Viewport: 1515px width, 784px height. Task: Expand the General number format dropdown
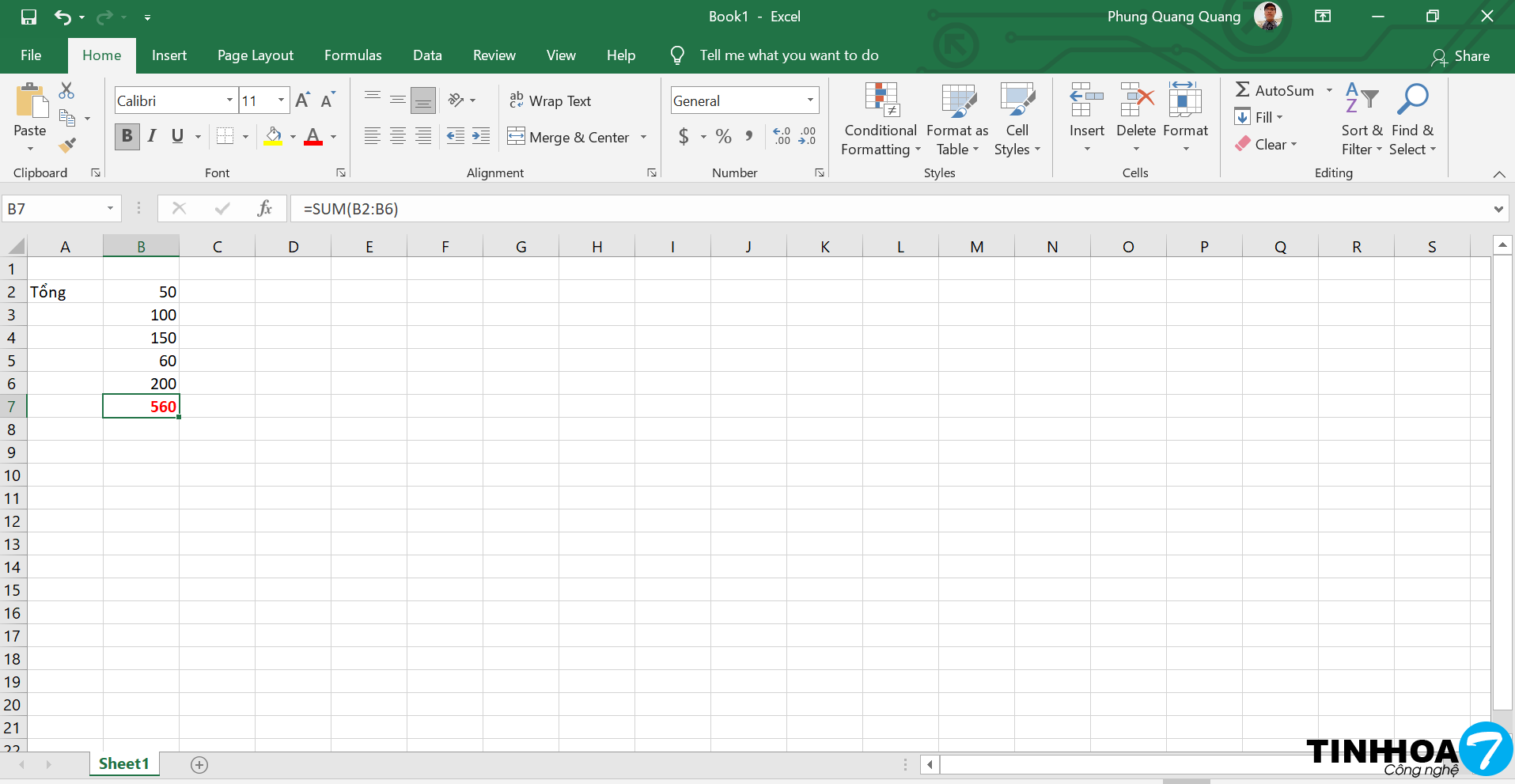tap(810, 100)
